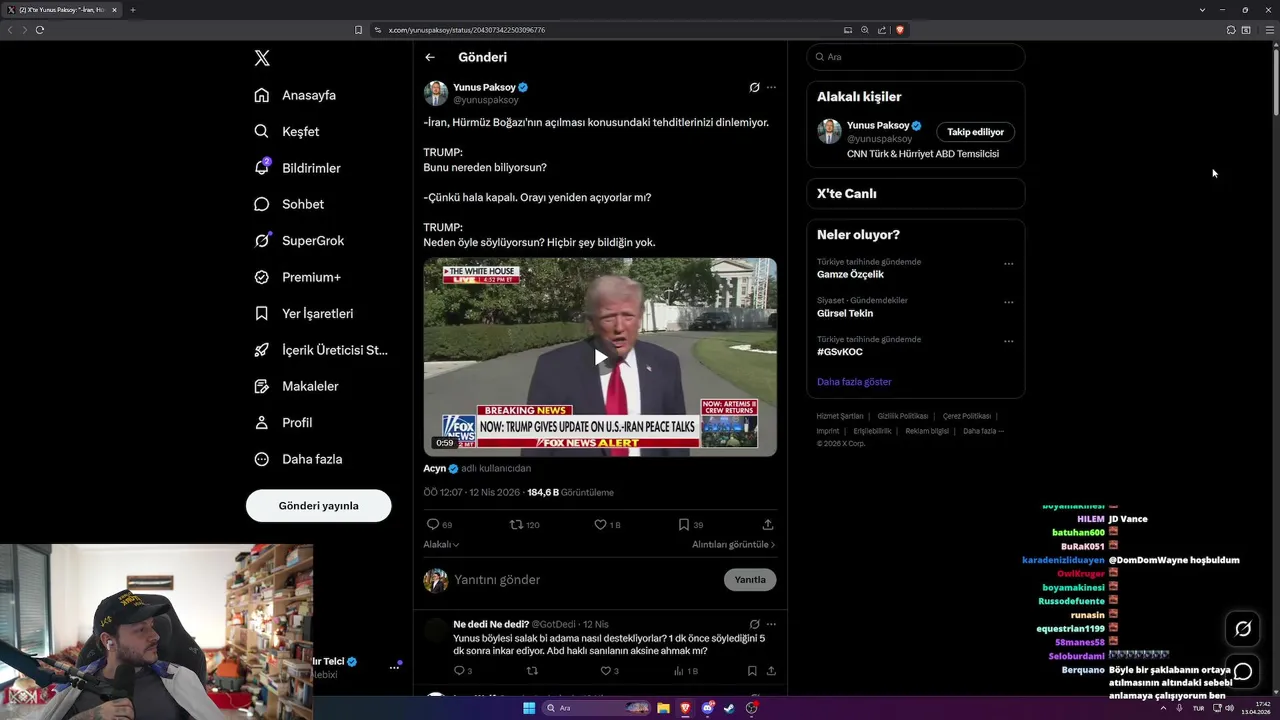Open main post three-dot more menu

coord(771,87)
